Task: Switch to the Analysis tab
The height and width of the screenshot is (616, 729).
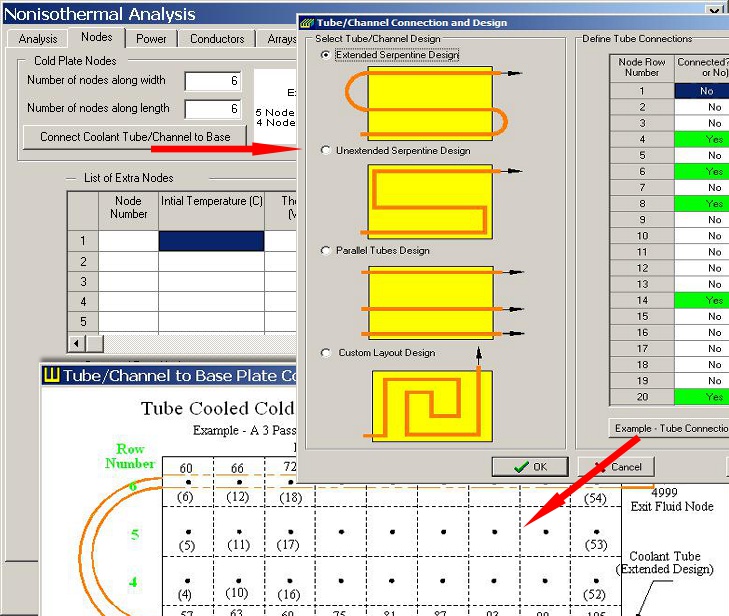Action: tap(38, 39)
